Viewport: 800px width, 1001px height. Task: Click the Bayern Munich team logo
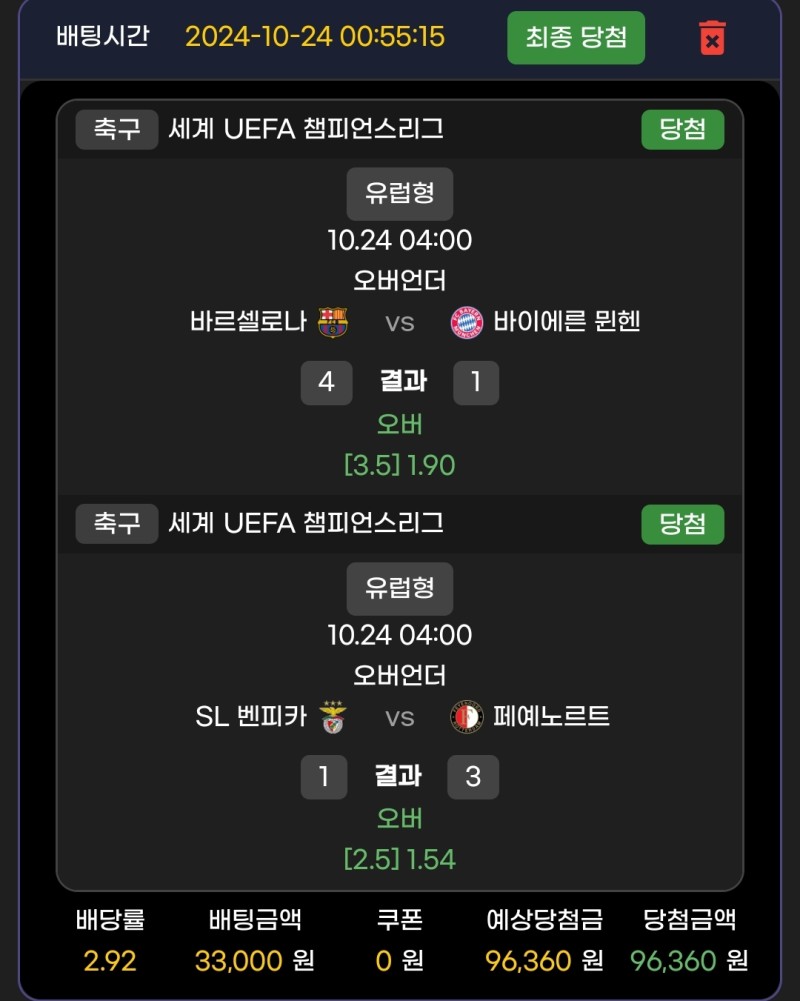(x=467, y=321)
